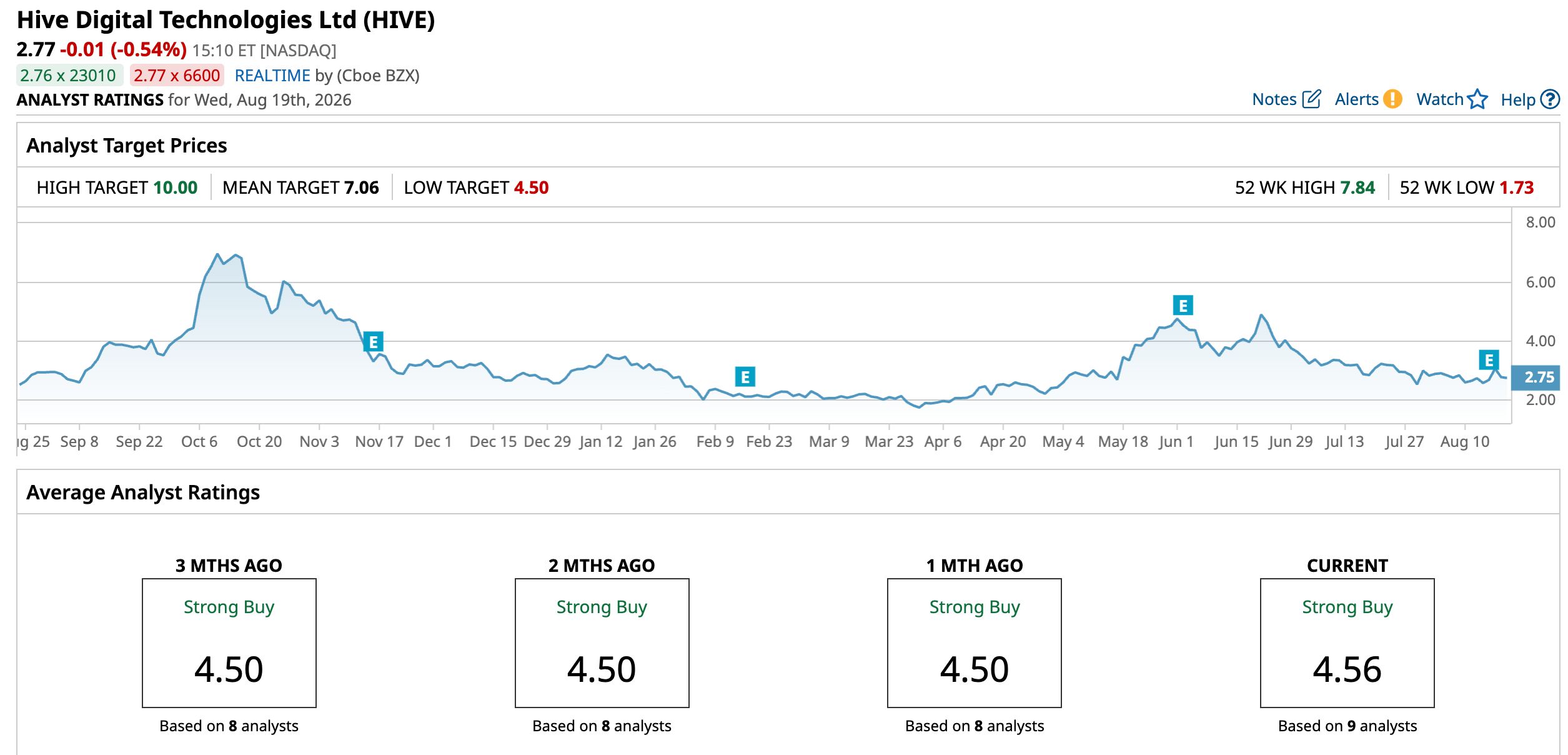Click the August earnings E marker
The height and width of the screenshot is (755, 1568).
coord(1489,360)
